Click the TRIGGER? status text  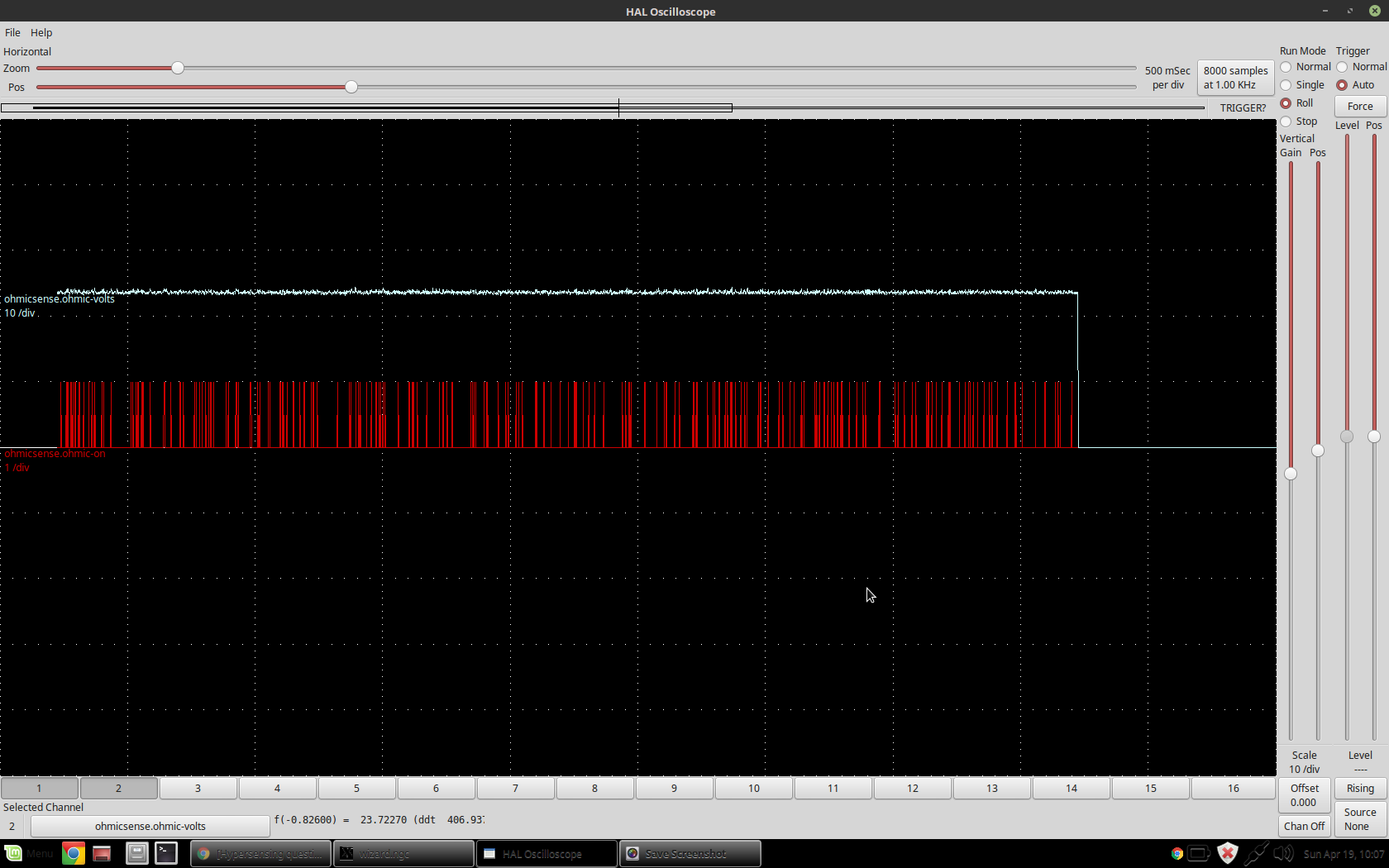click(1243, 107)
